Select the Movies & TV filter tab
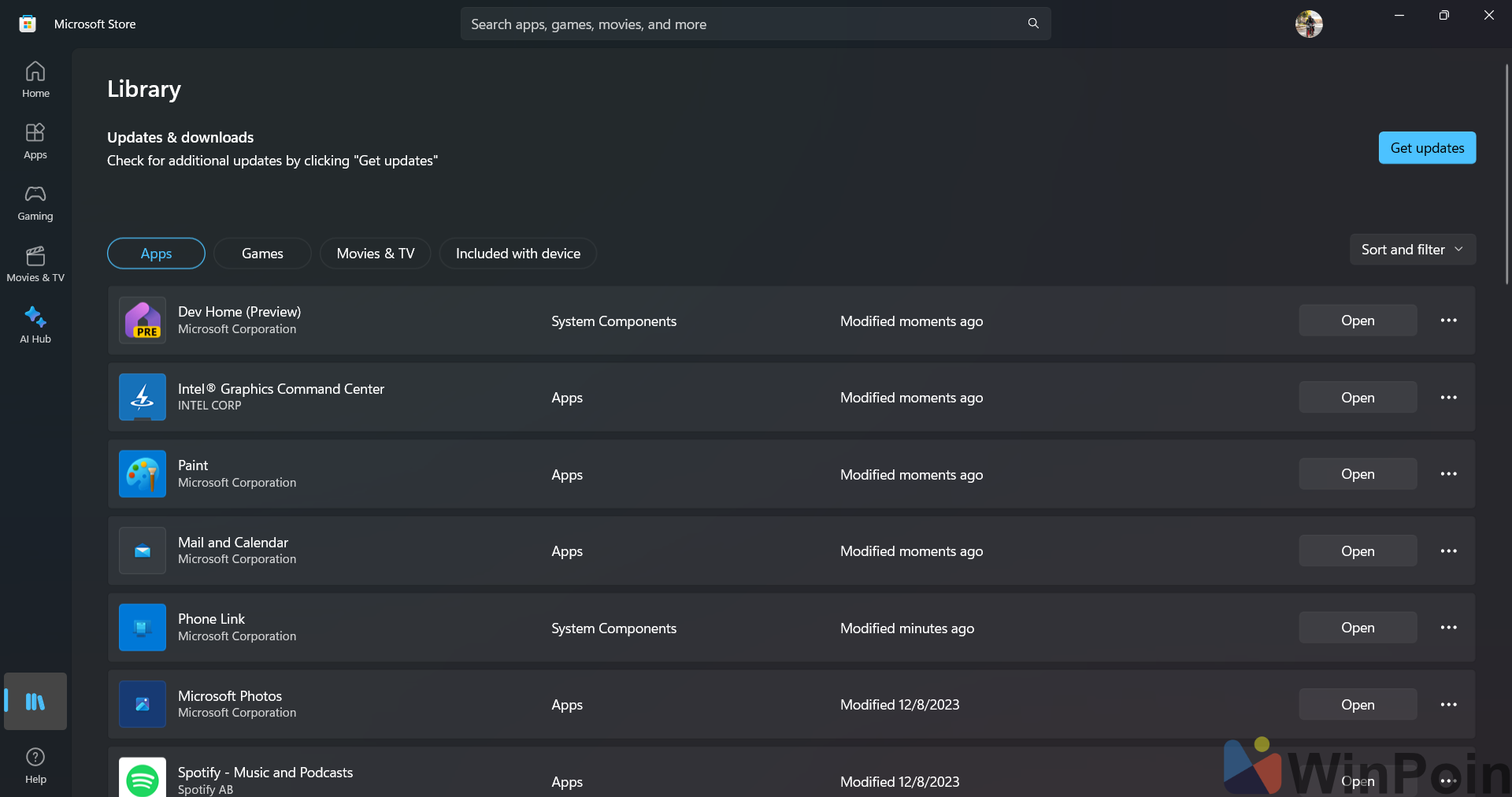Viewport: 1512px width, 797px height. point(375,254)
